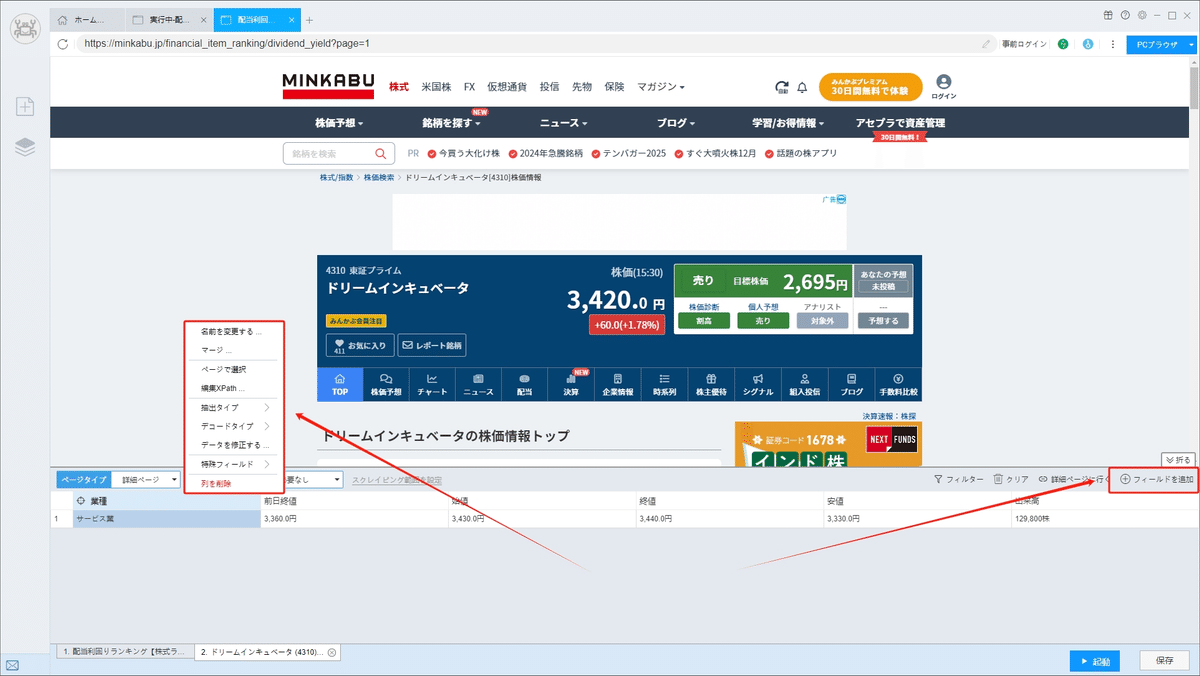Image resolution: width=1200 pixels, height=676 pixels.
Task: Click the 30日間無料で体験 premium button
Action: tap(870, 87)
